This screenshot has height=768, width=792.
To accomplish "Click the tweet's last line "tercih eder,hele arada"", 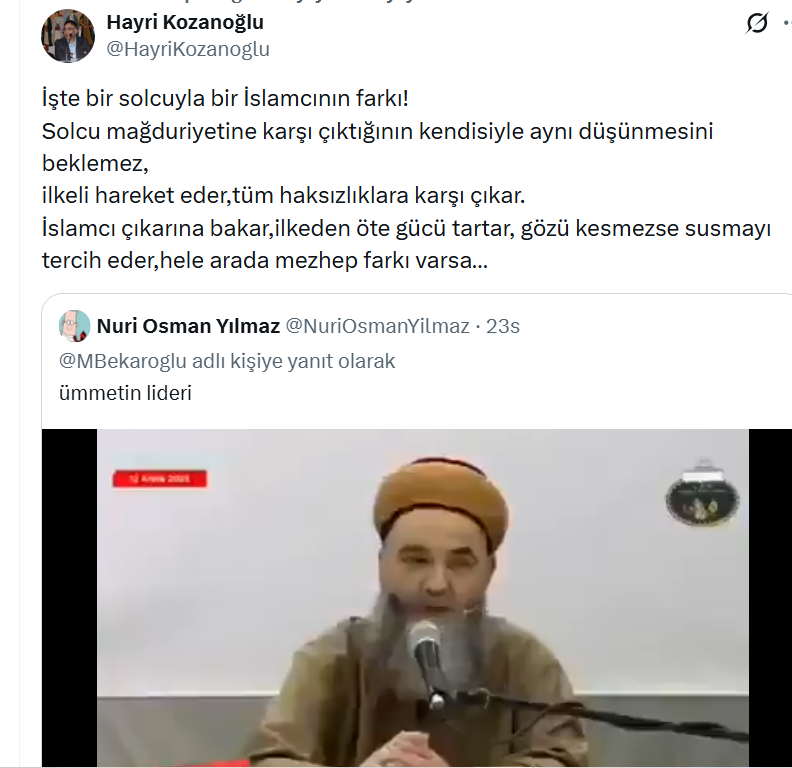I will (156, 261).
